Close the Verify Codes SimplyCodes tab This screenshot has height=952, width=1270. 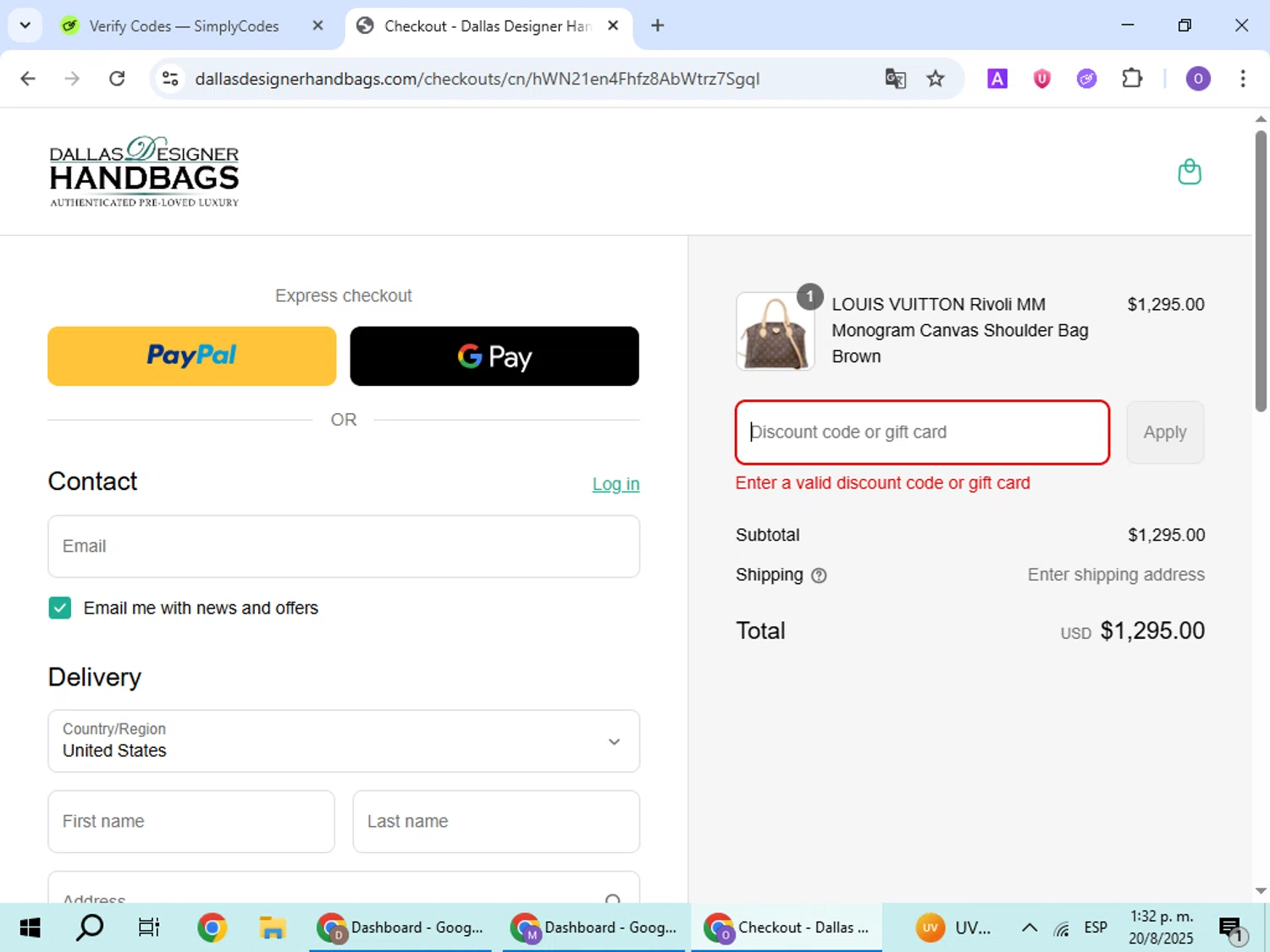317,25
